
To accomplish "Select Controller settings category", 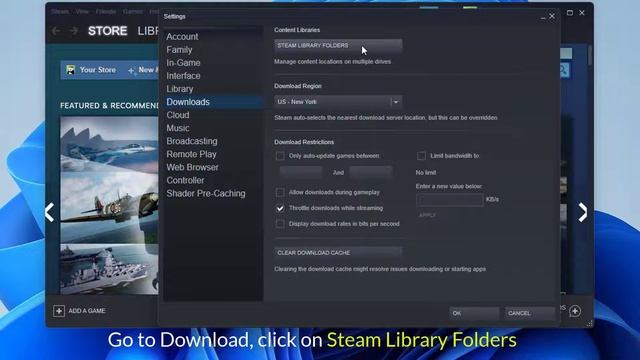I will click(185, 180).
